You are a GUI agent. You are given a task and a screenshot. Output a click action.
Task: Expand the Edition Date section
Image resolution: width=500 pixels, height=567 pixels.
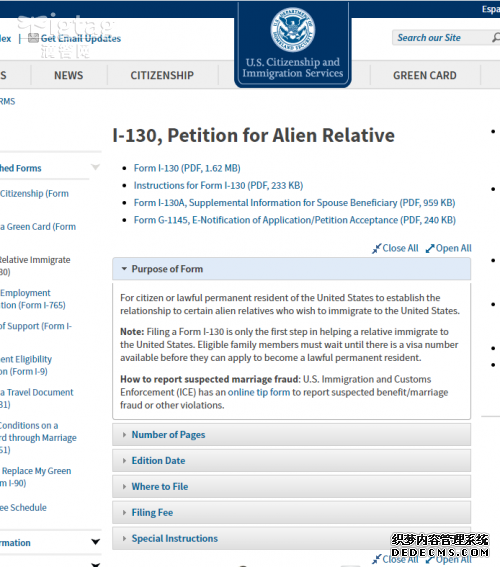(x=291, y=461)
